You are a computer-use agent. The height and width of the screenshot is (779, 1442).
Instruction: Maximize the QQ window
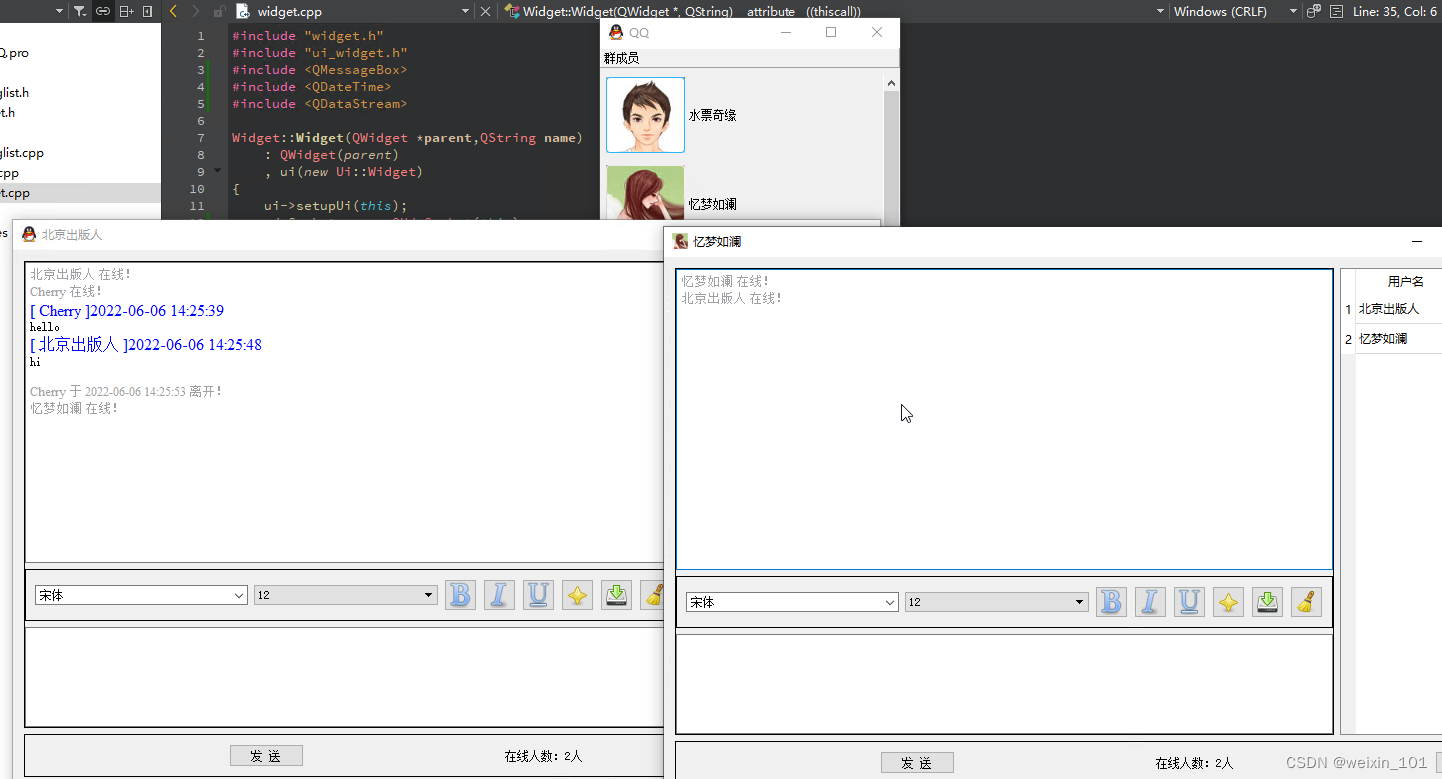(x=830, y=32)
